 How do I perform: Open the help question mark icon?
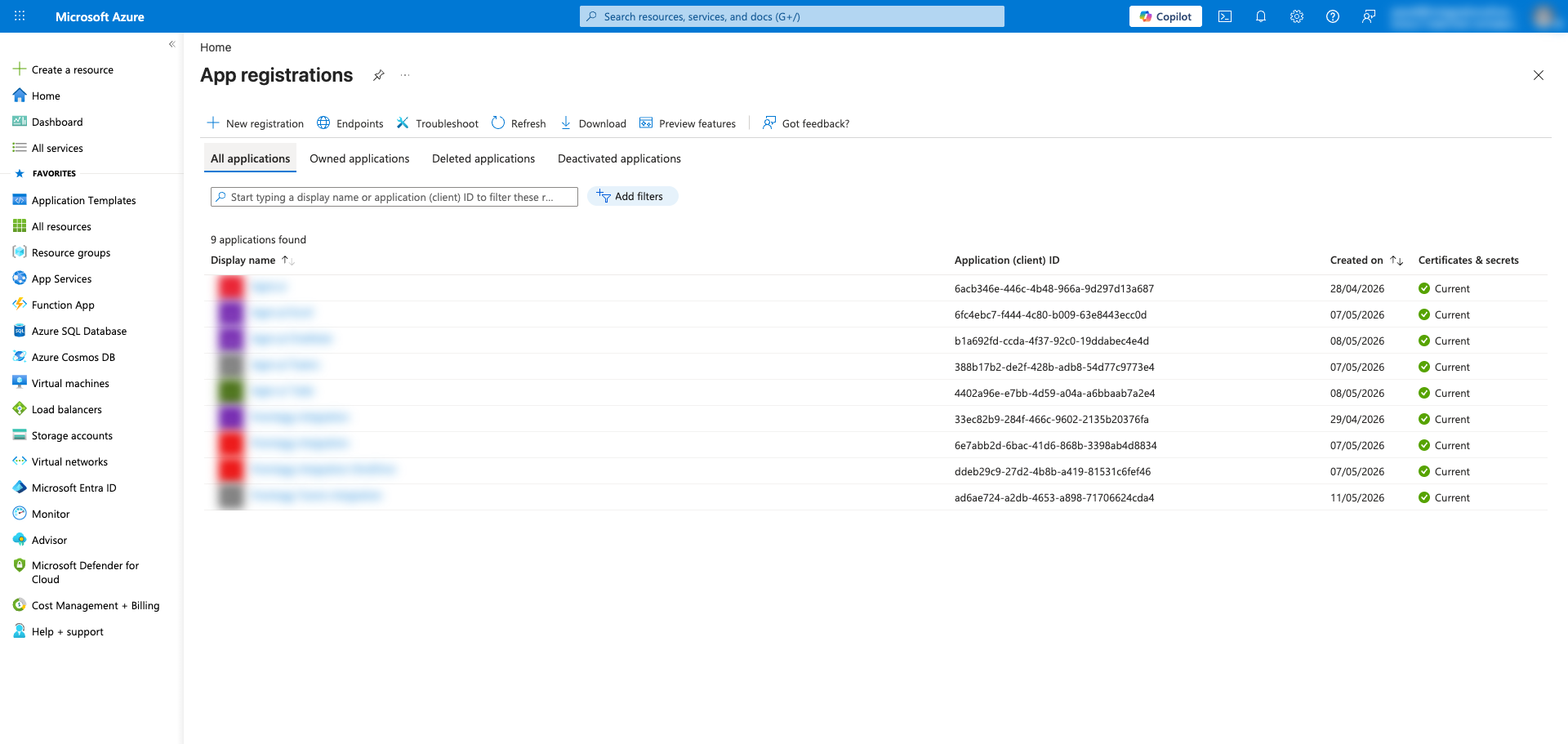[1333, 16]
